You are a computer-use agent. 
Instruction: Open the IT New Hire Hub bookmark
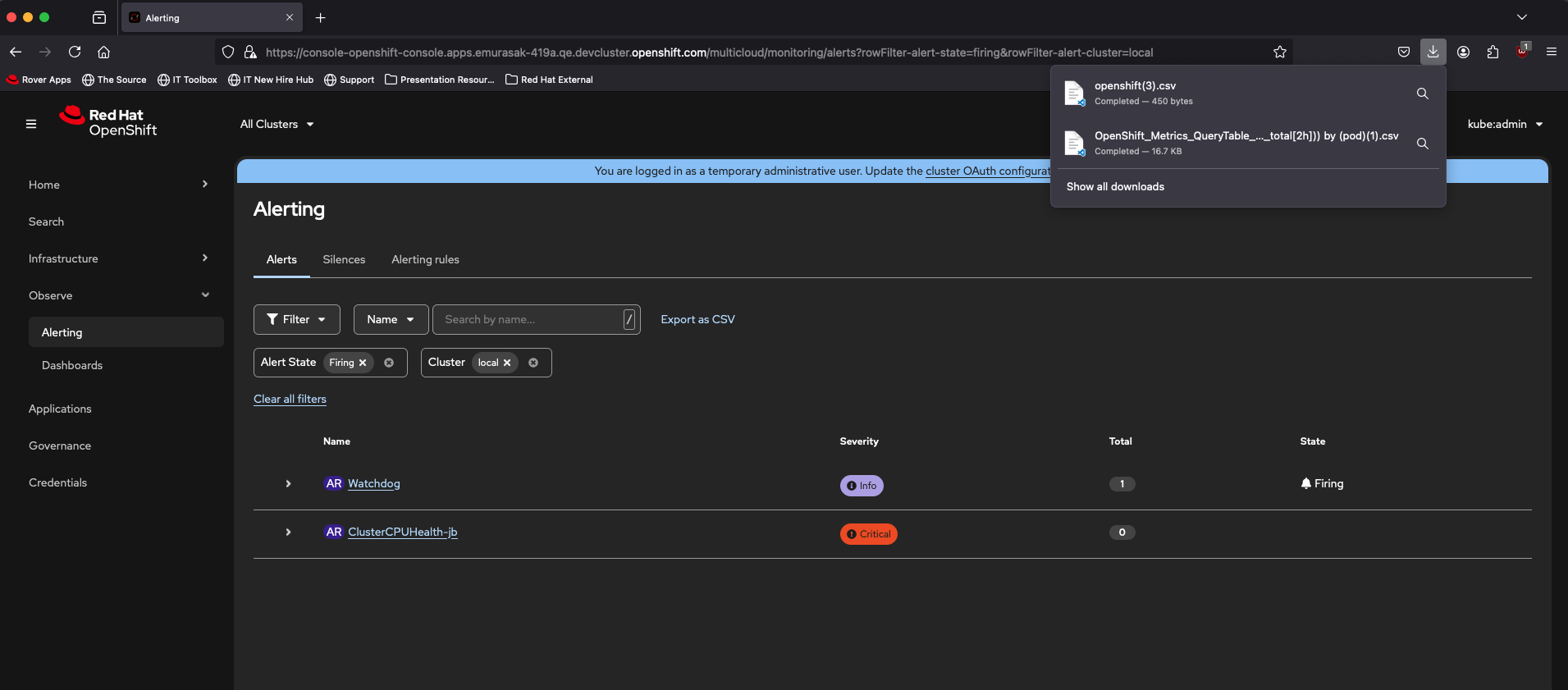[271, 80]
